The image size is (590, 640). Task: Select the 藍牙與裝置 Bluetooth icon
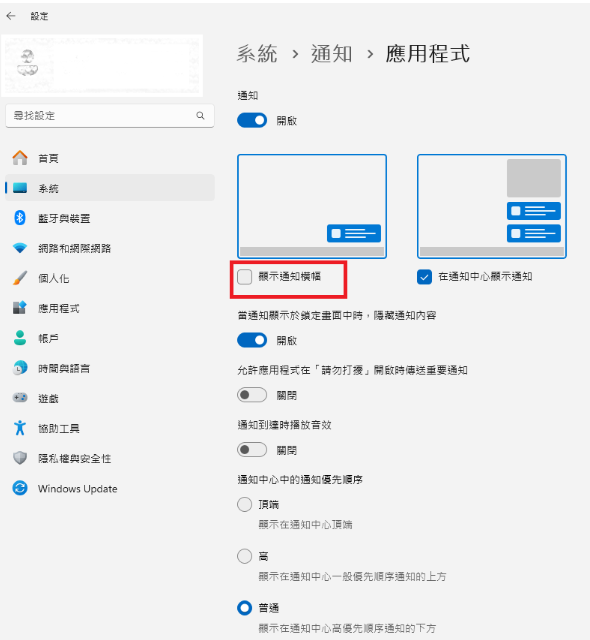tap(20, 218)
